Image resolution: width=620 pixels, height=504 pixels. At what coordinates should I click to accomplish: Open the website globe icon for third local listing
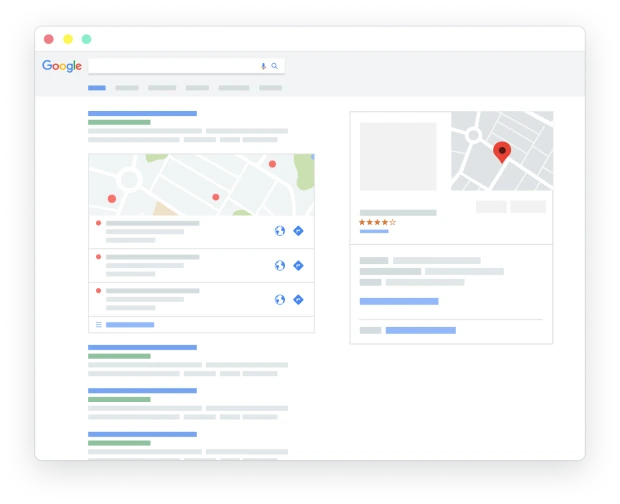tap(280, 300)
